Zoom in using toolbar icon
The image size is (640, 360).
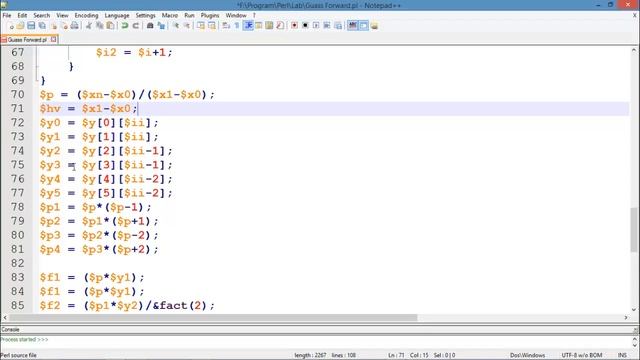(x=176, y=26)
